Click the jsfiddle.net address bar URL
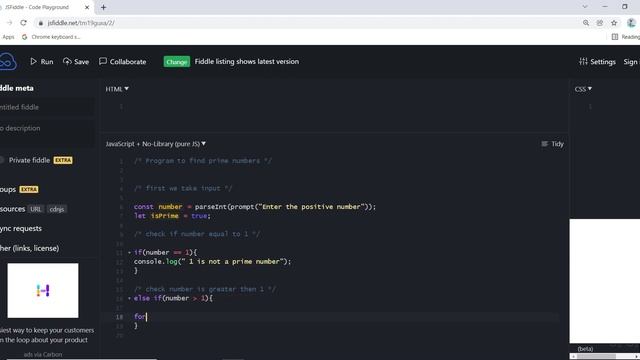Viewport: 640px width, 360px height. 81,23
